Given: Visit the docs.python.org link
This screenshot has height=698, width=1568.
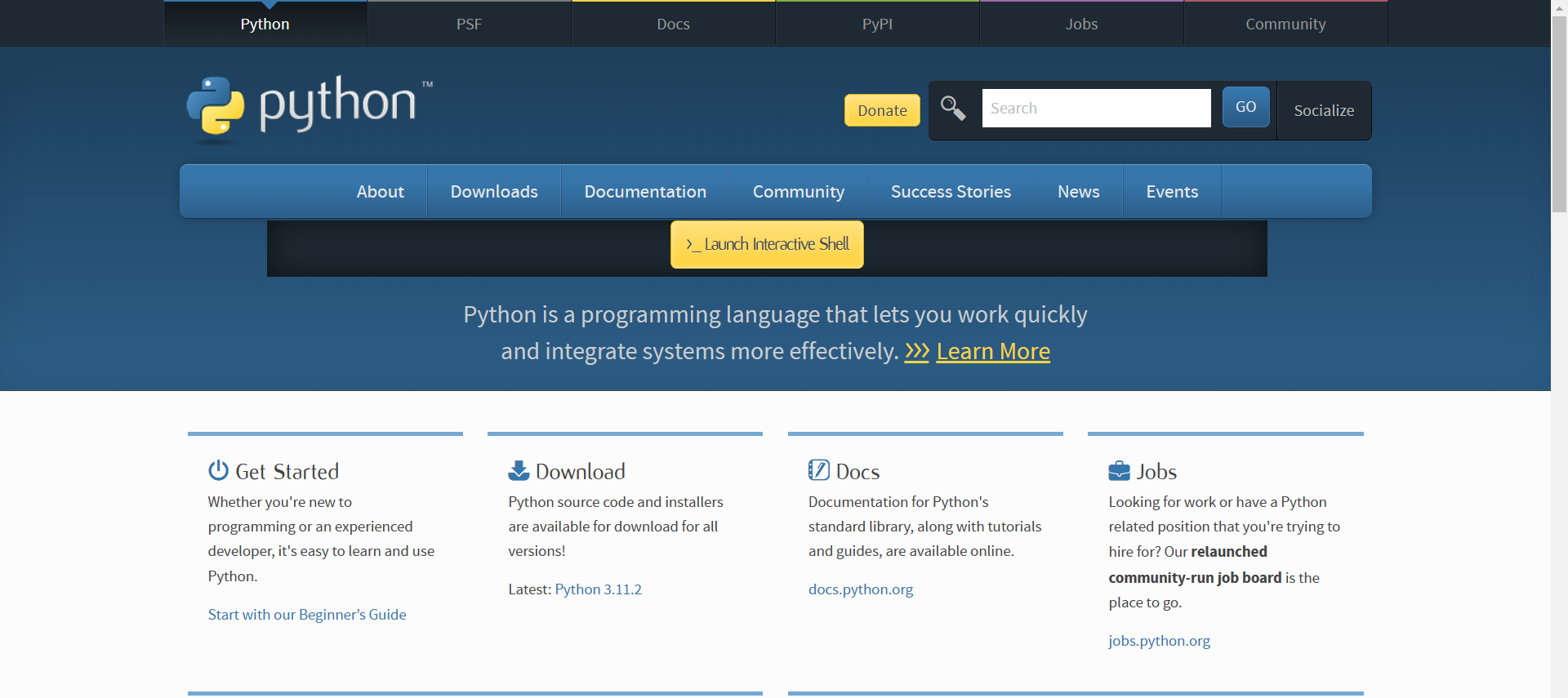Looking at the screenshot, I should pyautogui.click(x=861, y=589).
